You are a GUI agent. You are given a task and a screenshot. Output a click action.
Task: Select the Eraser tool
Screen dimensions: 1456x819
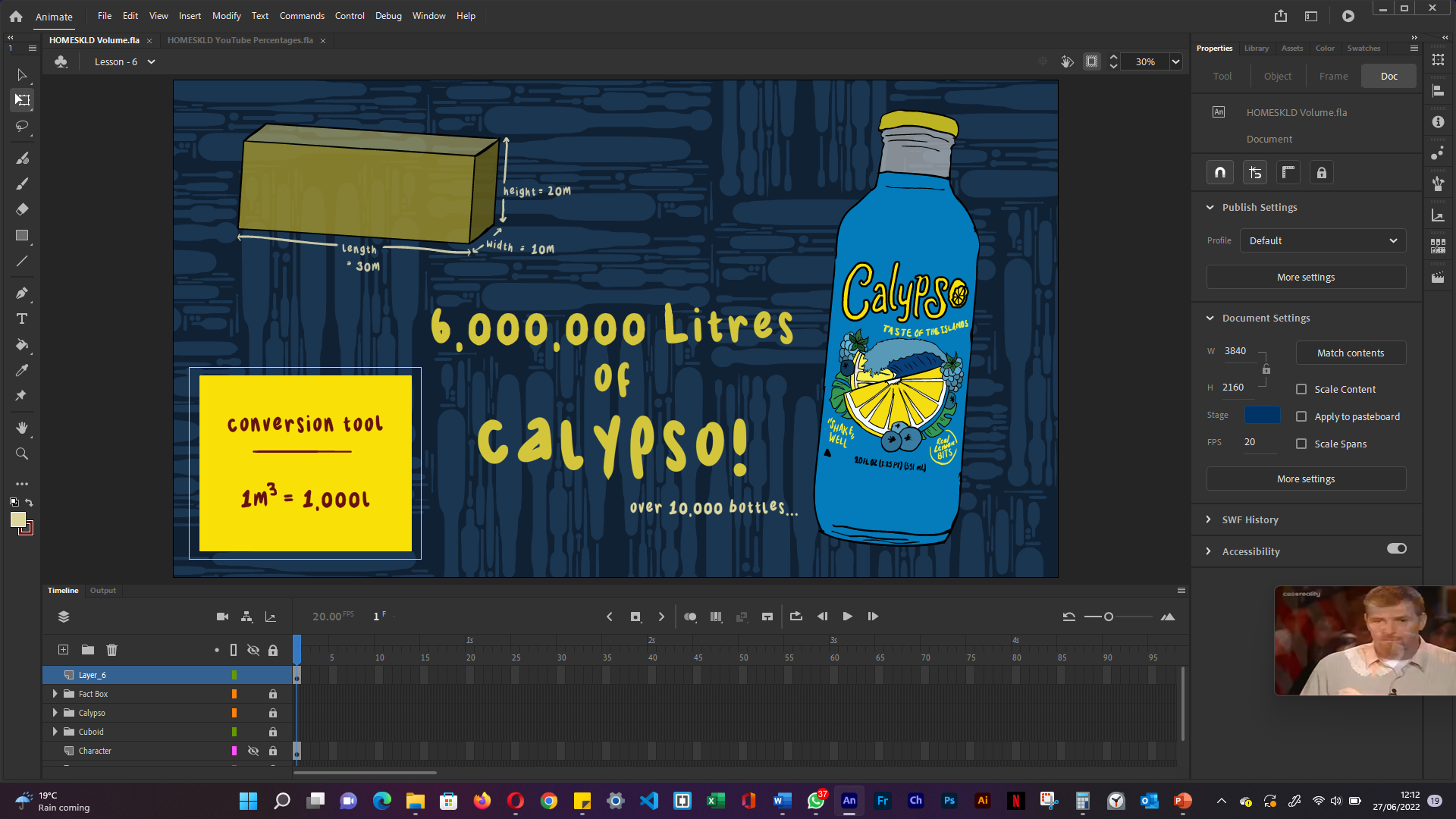click(x=22, y=209)
